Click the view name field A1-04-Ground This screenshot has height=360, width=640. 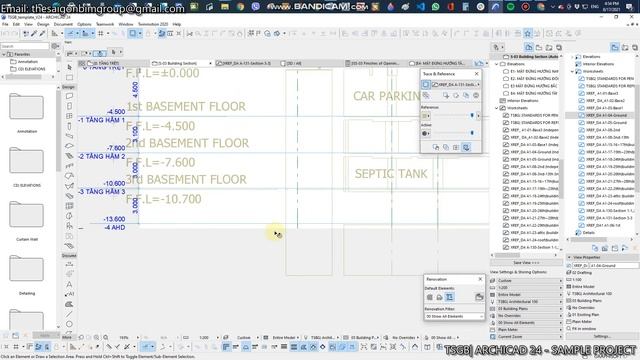[613, 266]
